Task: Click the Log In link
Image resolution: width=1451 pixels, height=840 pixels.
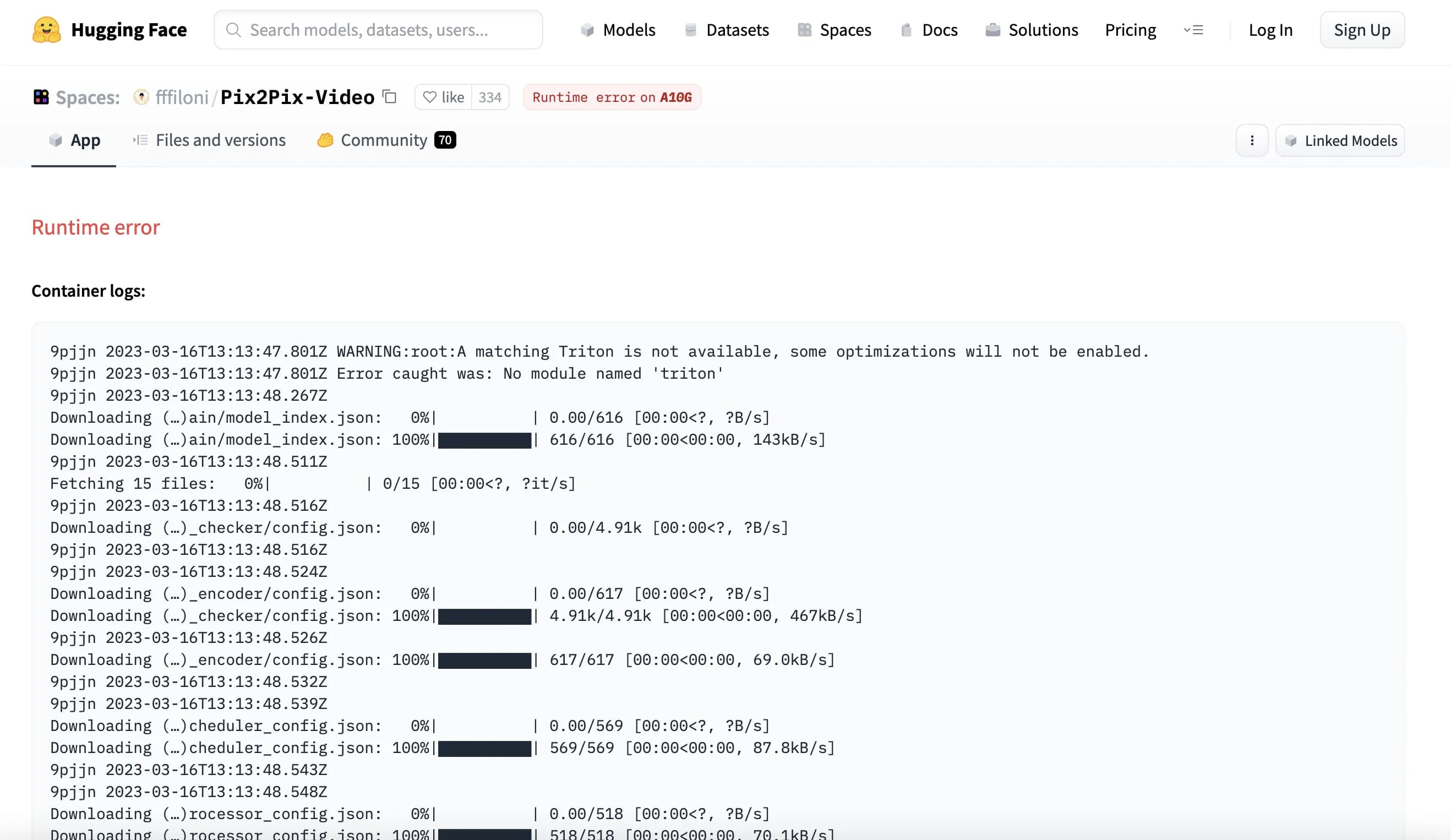Action: (1270, 29)
